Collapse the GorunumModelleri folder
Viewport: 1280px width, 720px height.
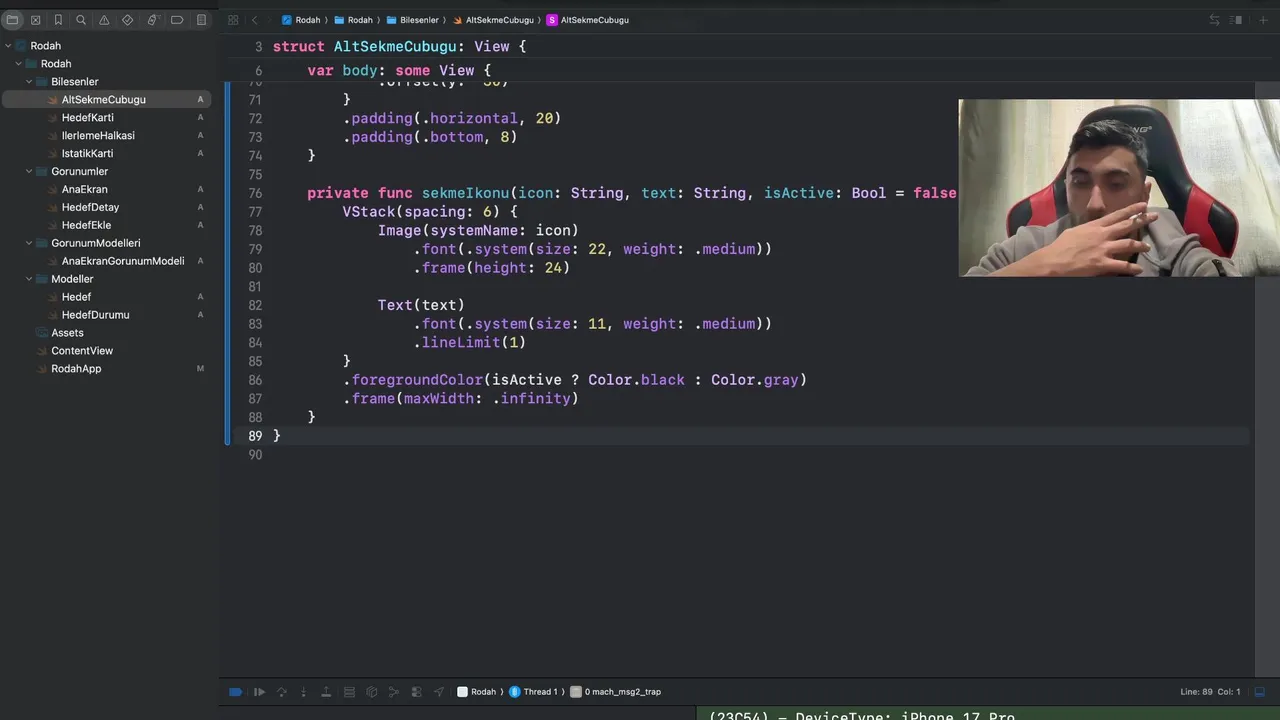coord(29,244)
